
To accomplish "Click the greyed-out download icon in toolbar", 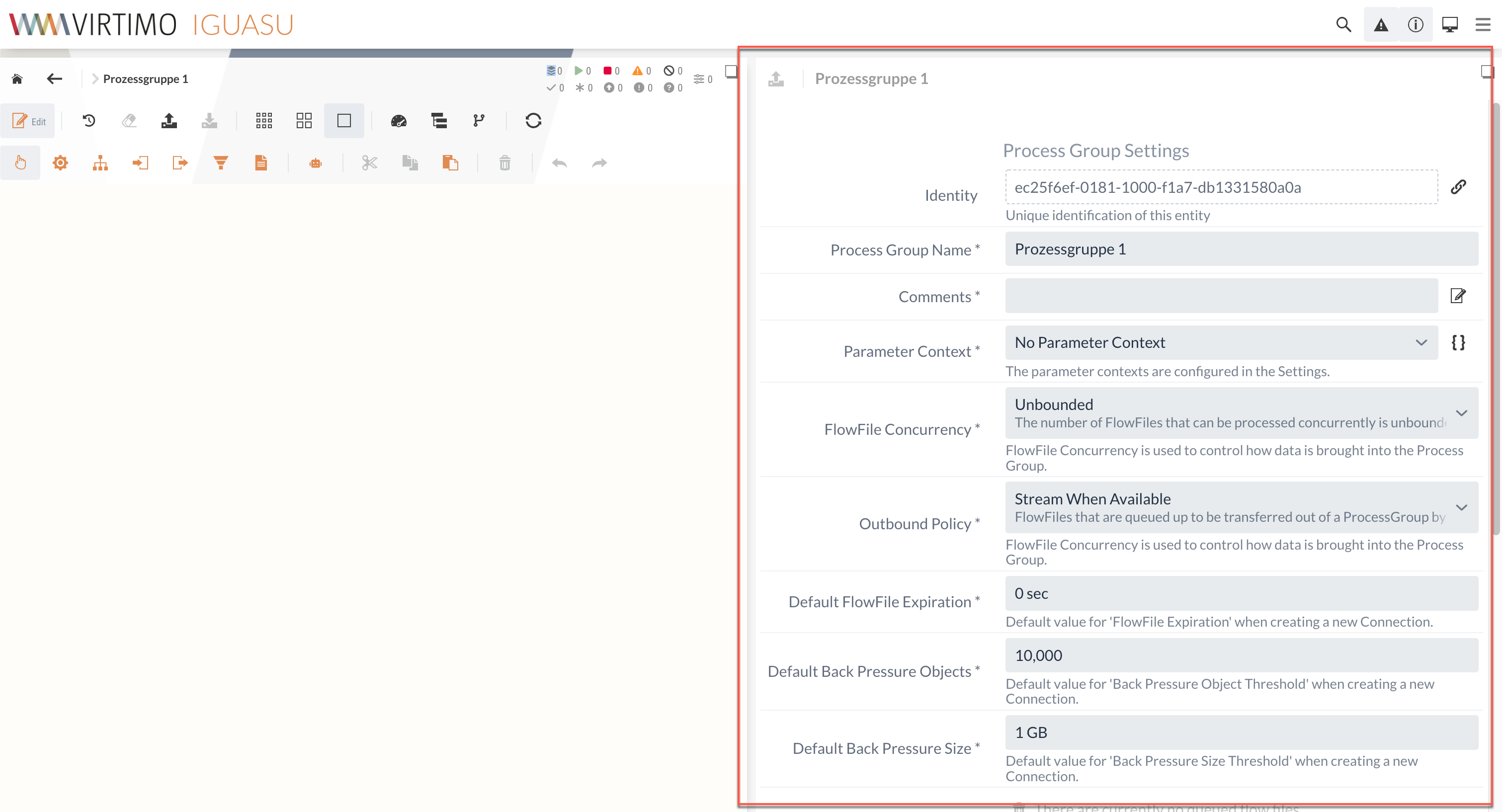I will tap(209, 121).
